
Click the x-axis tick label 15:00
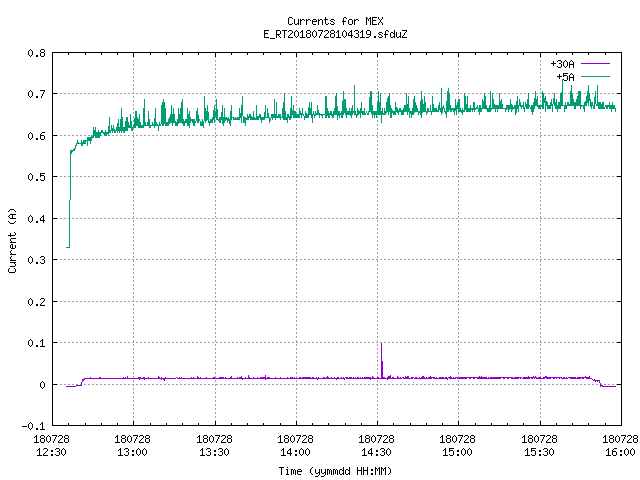click(x=458, y=452)
